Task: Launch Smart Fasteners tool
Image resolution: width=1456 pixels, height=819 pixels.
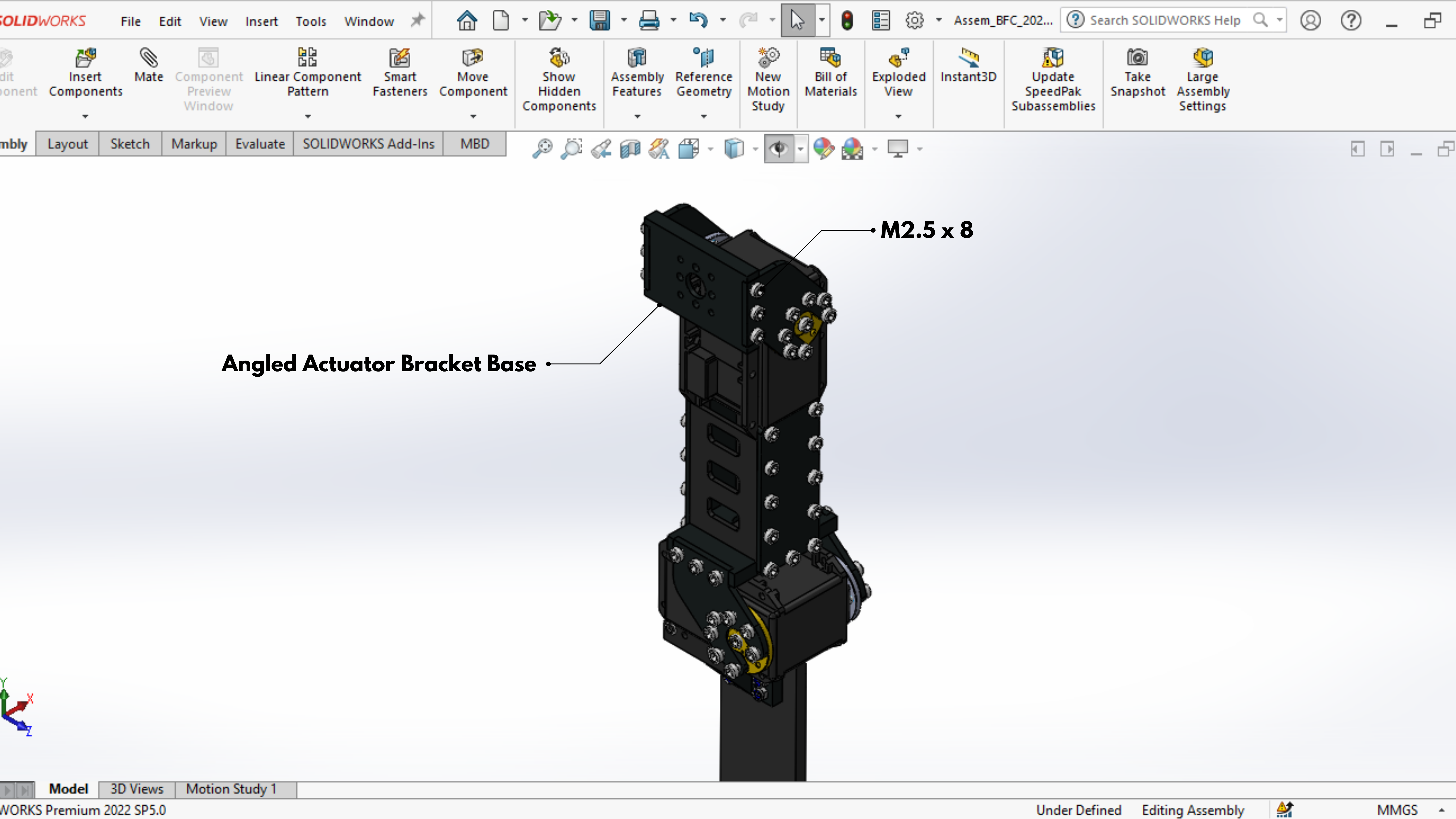Action: pyautogui.click(x=400, y=72)
